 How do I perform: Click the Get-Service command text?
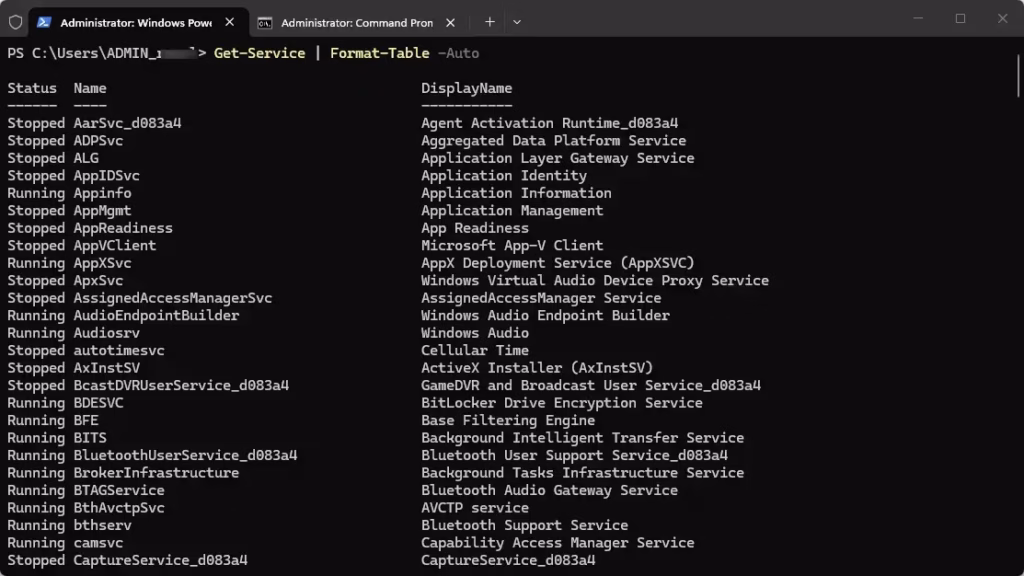pyautogui.click(x=259, y=53)
